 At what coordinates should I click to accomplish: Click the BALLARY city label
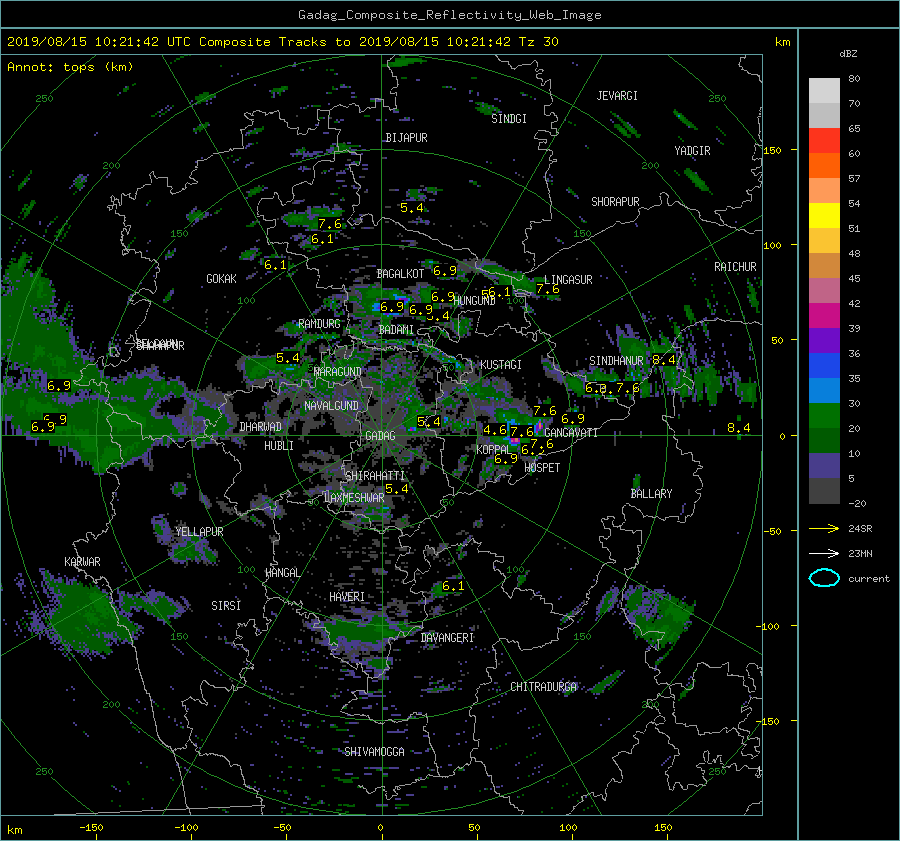click(651, 494)
